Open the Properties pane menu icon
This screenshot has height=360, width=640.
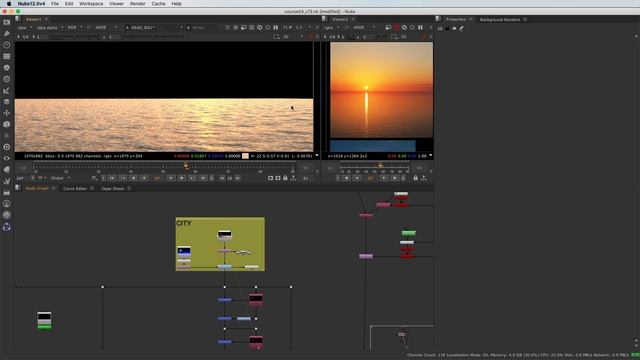pos(438,19)
